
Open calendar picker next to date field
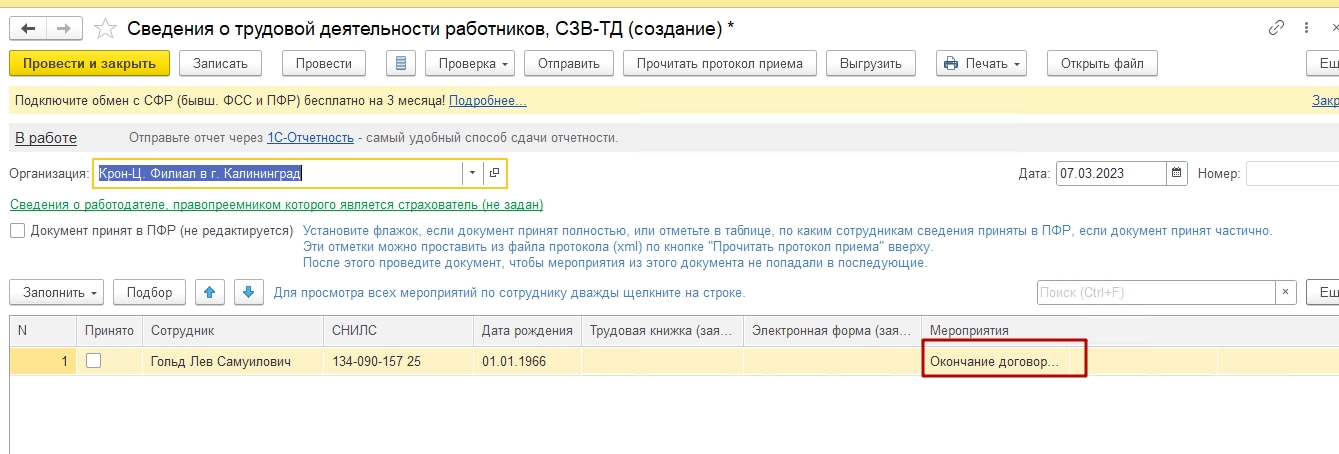coord(1177,173)
